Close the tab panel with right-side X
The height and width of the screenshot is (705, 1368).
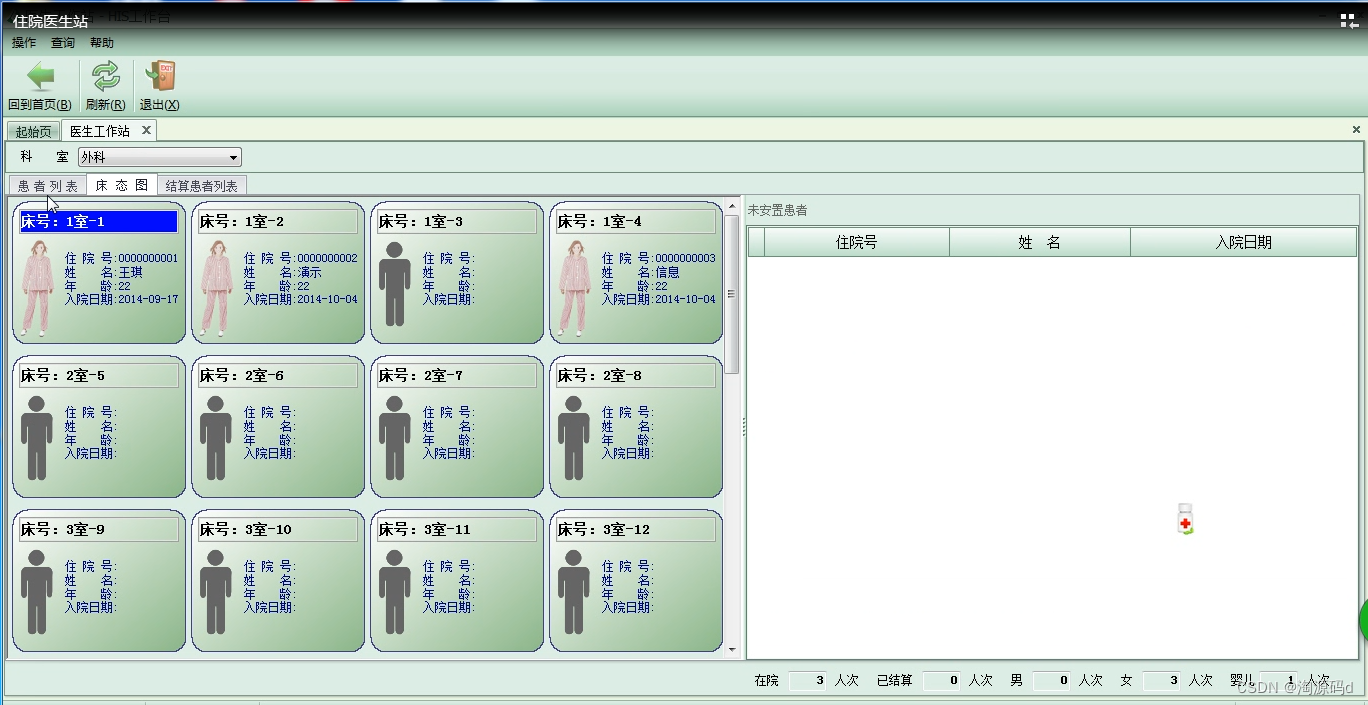coord(1356,130)
